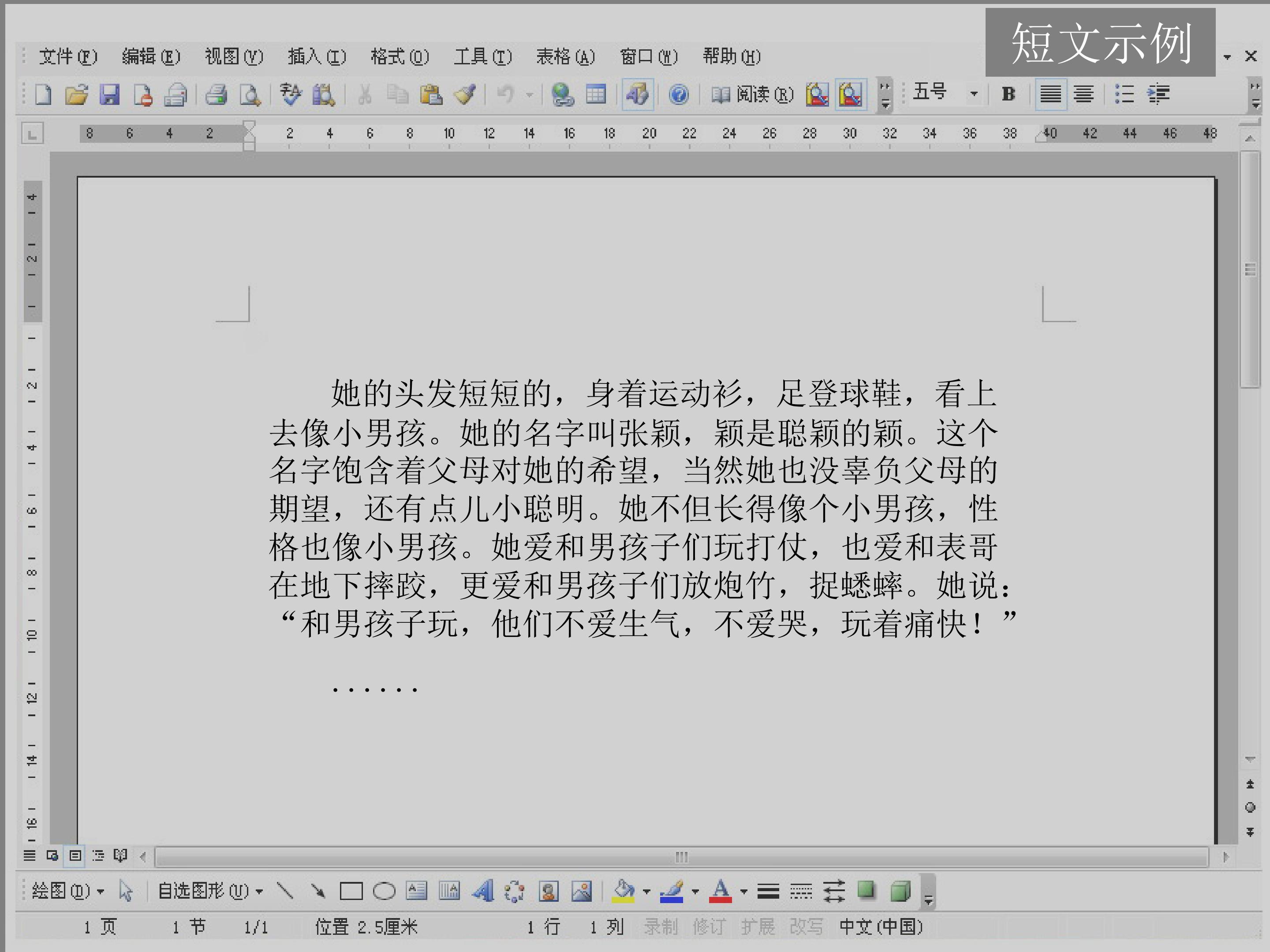This screenshot has height=952, width=1270.
Task: Cut selection with scissors icon
Action: (x=364, y=94)
